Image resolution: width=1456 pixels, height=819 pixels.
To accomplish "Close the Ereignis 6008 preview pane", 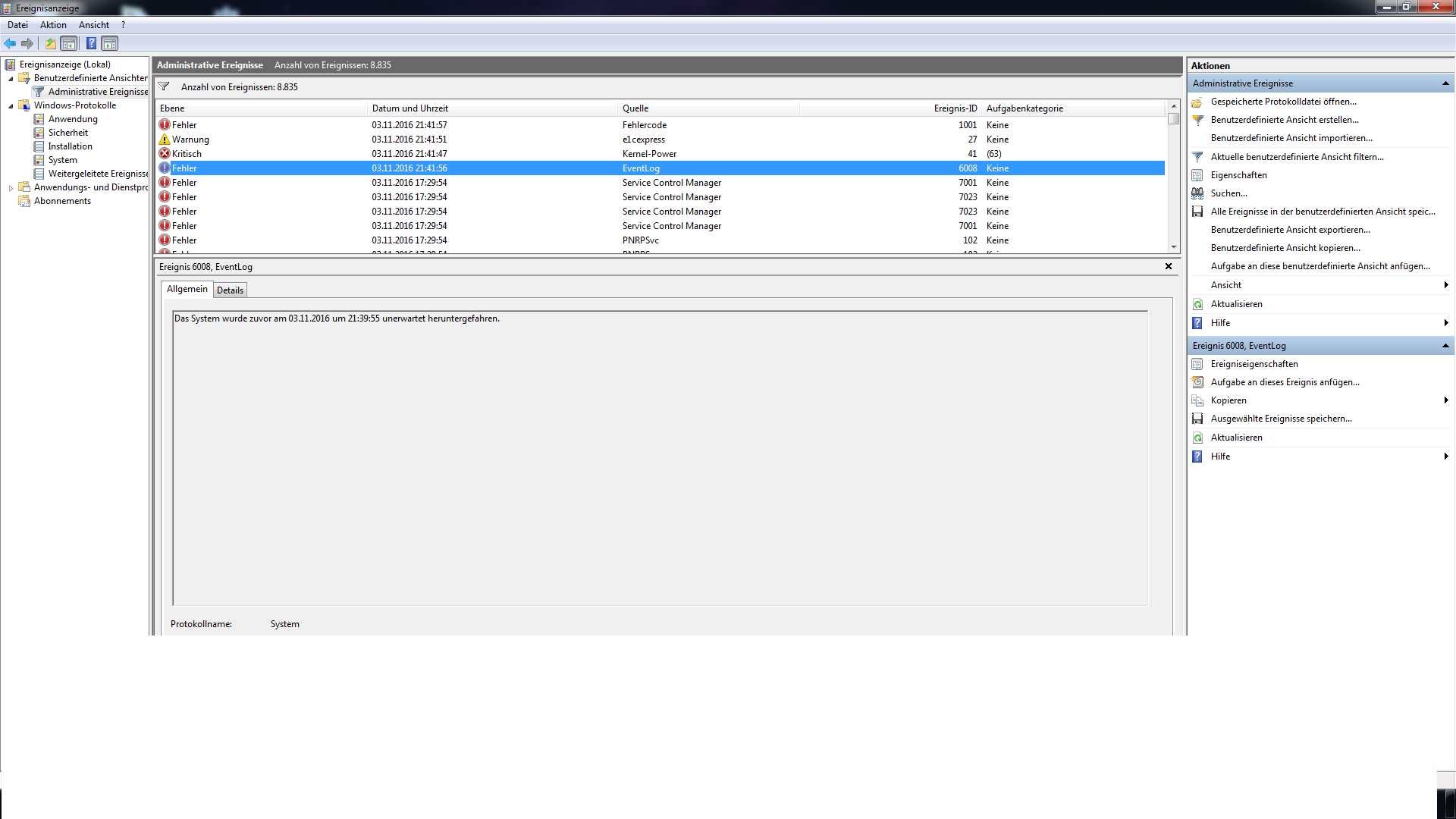I will [1168, 266].
